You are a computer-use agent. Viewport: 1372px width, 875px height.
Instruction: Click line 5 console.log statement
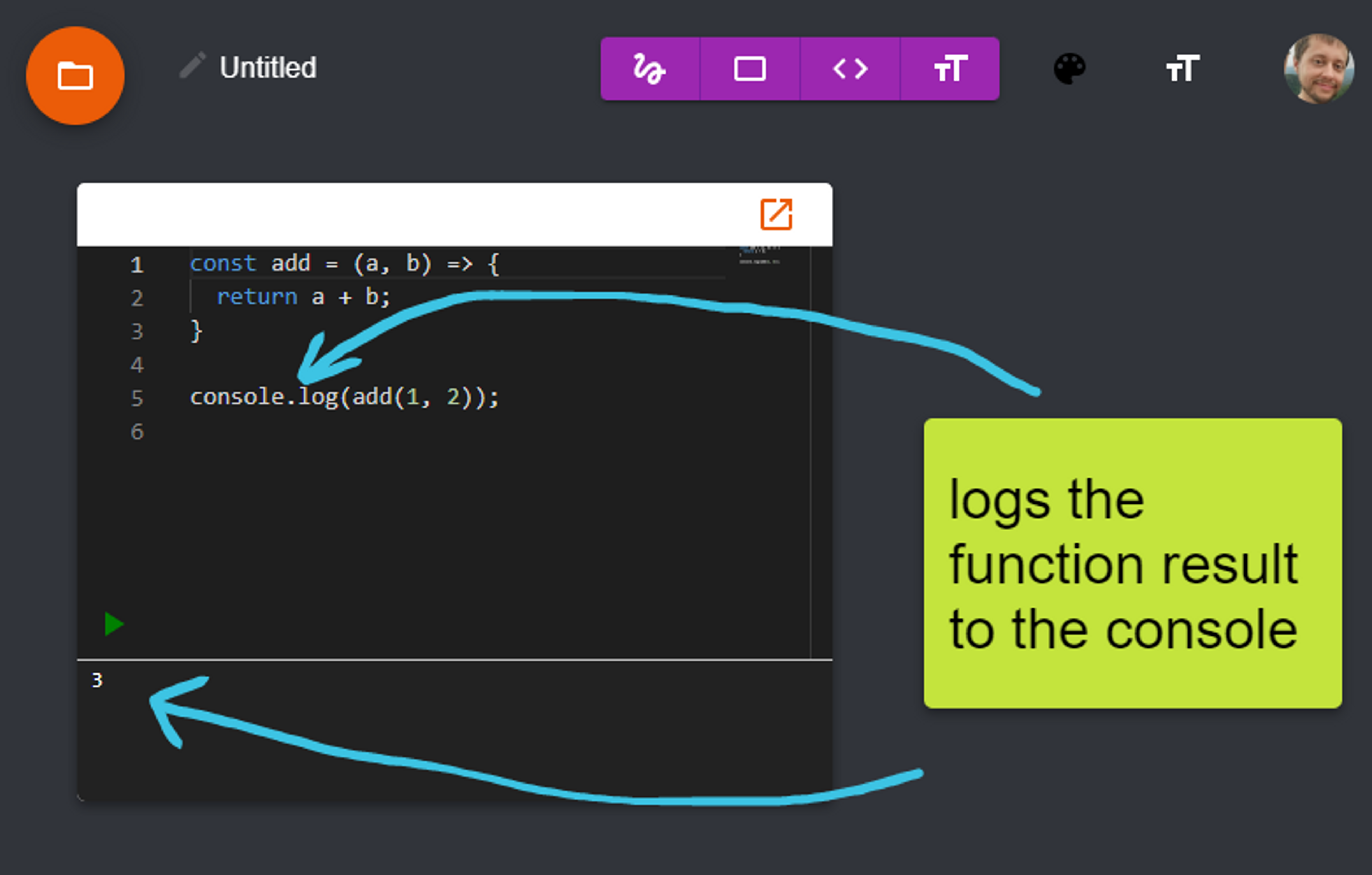click(x=344, y=397)
